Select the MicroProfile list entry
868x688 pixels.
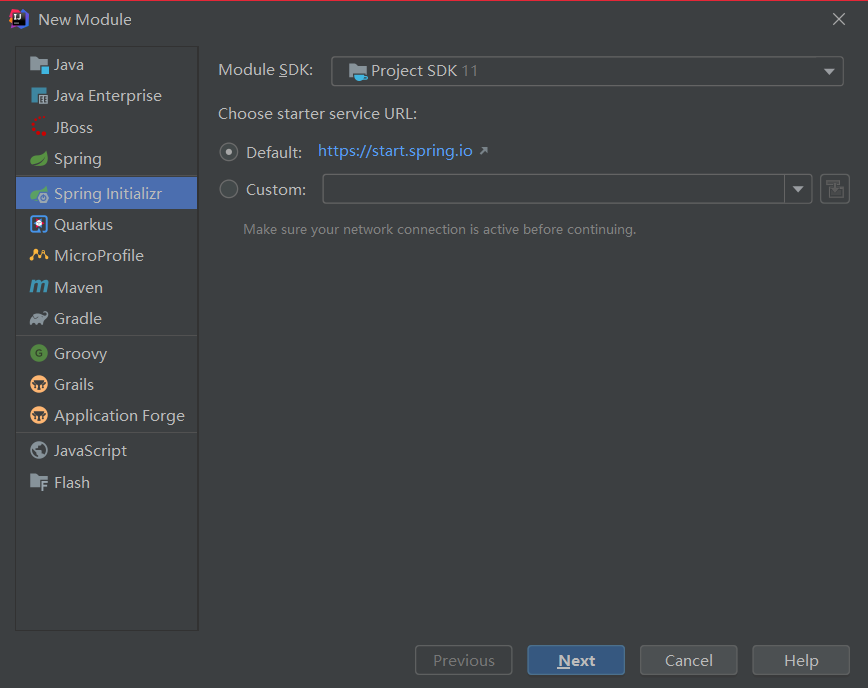[x=106, y=255]
